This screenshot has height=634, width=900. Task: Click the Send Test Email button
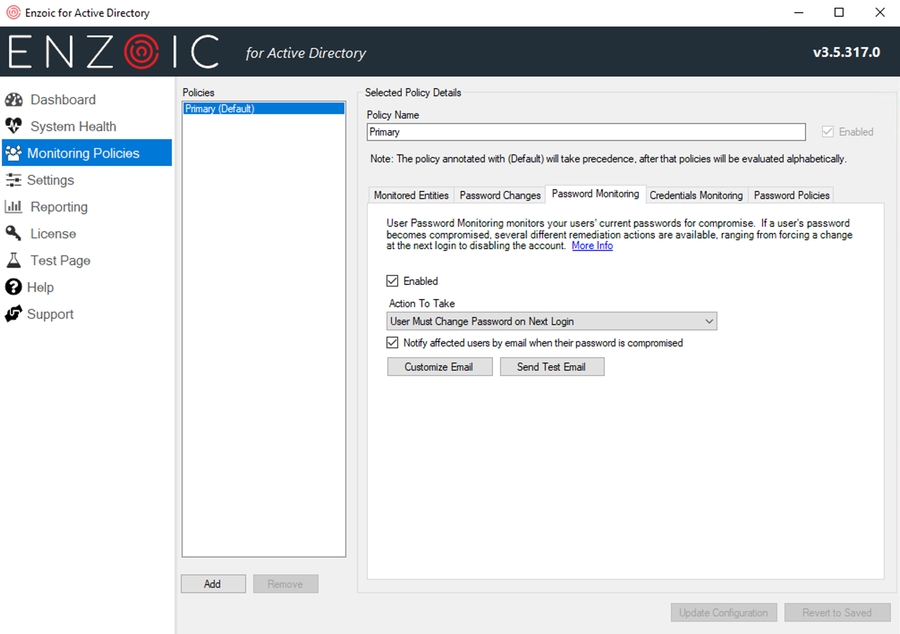tap(551, 367)
